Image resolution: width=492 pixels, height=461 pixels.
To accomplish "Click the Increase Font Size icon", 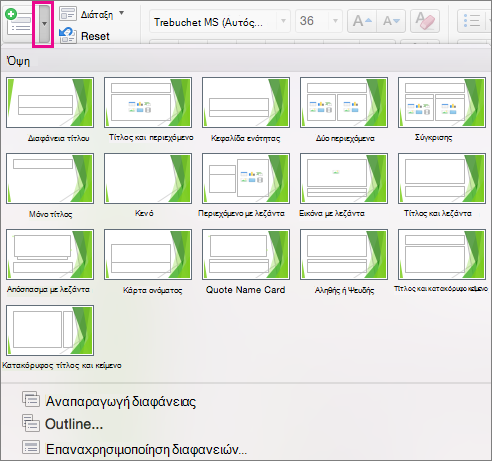I will pyautogui.click(x=362, y=21).
